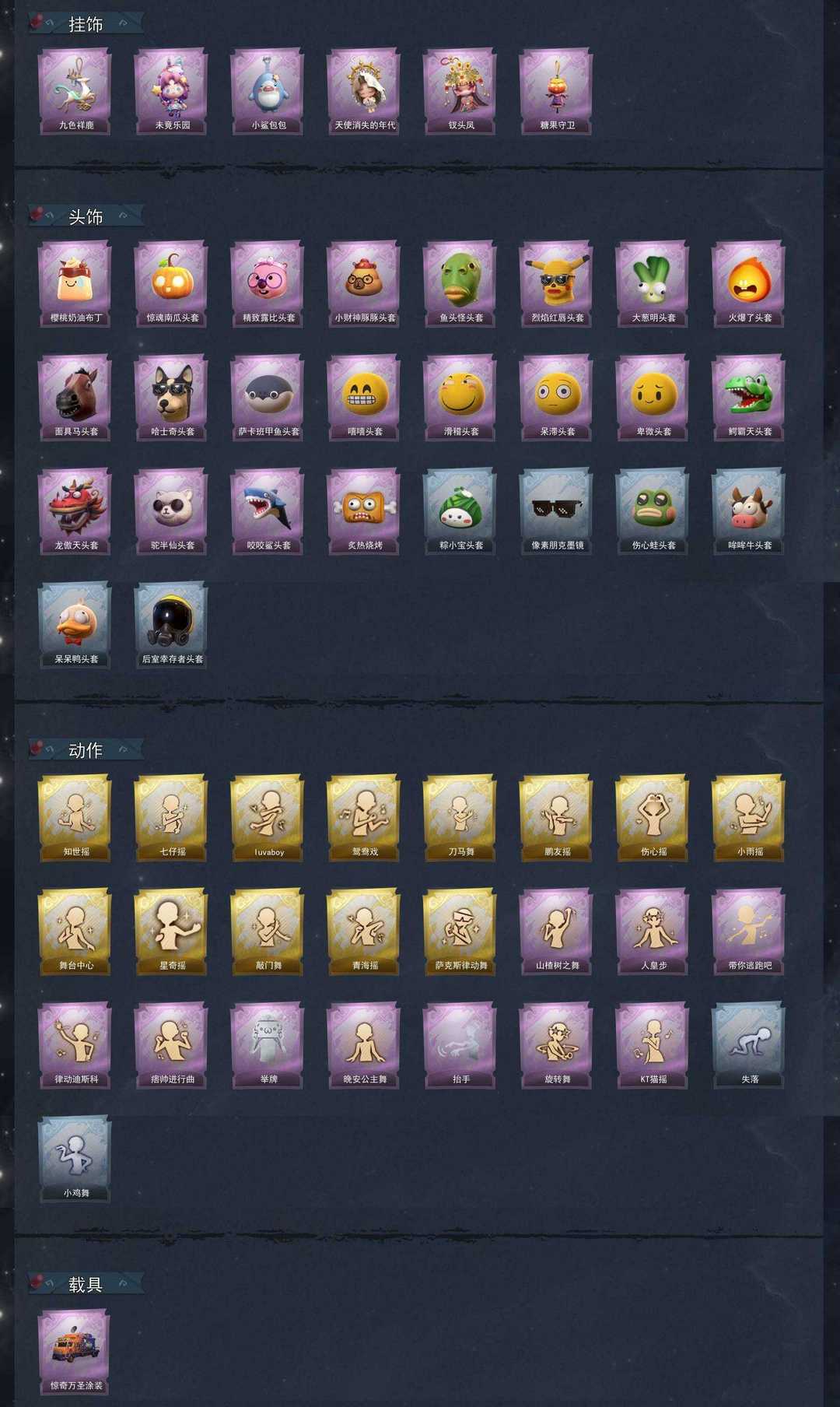Click the 挂饰 section header
The height and width of the screenshot is (1407, 840).
[86, 24]
